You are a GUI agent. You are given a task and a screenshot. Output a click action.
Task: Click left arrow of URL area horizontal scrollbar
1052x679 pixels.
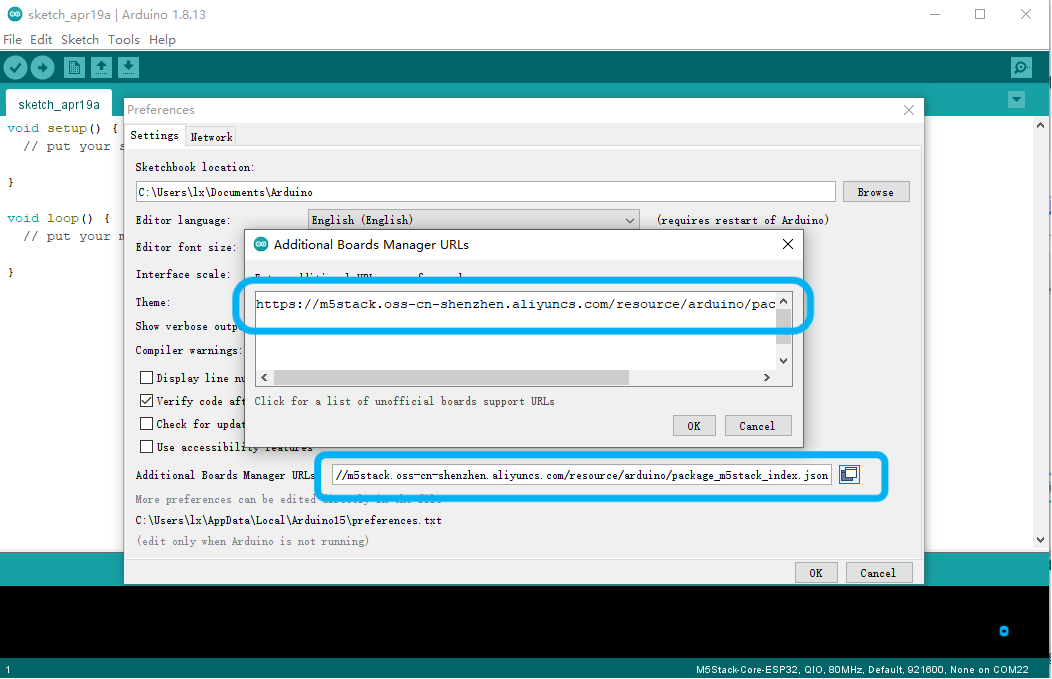(264, 378)
